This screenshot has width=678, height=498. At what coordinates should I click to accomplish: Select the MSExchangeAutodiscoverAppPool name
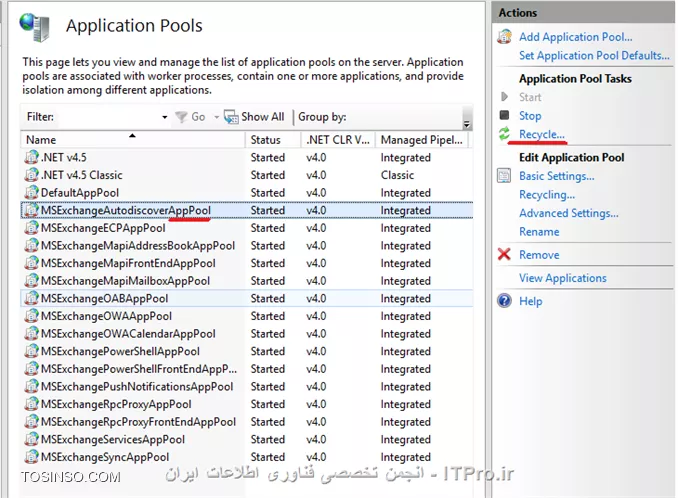(x=126, y=211)
